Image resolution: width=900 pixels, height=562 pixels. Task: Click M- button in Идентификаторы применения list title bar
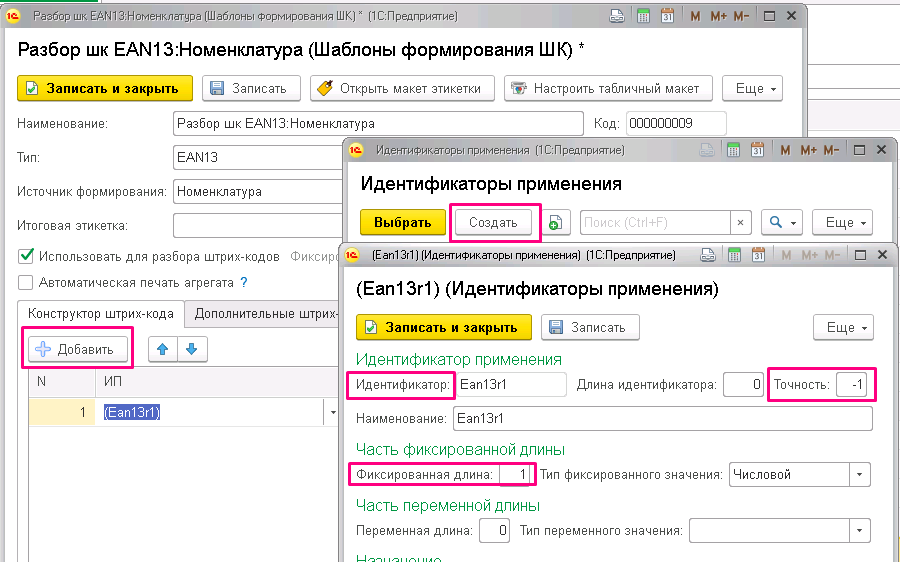831,150
